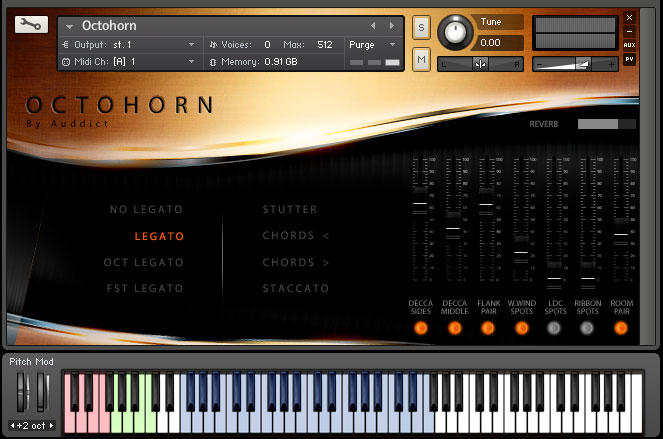Open the Midi Channel dropdown

click(191, 61)
